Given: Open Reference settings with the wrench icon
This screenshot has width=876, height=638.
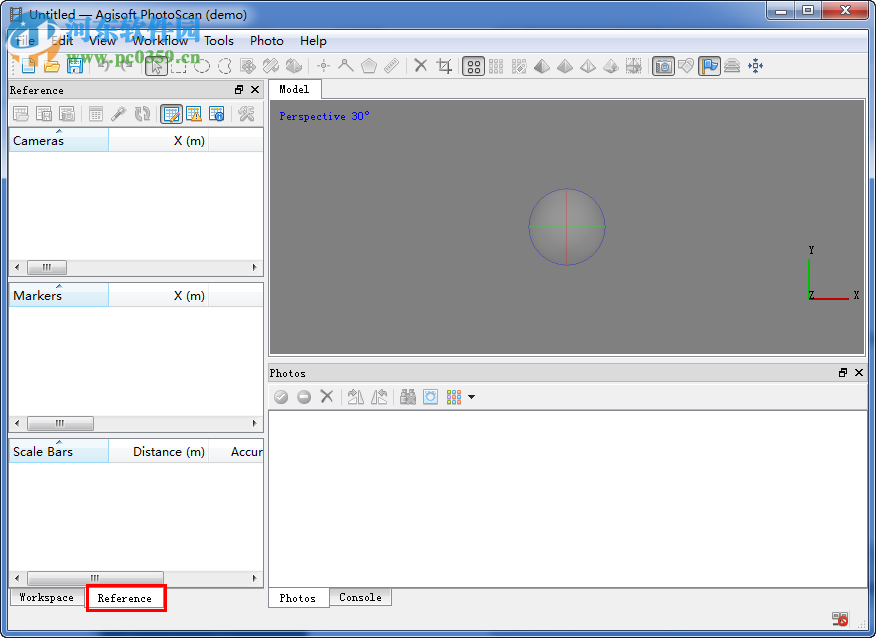Looking at the screenshot, I should (x=248, y=113).
